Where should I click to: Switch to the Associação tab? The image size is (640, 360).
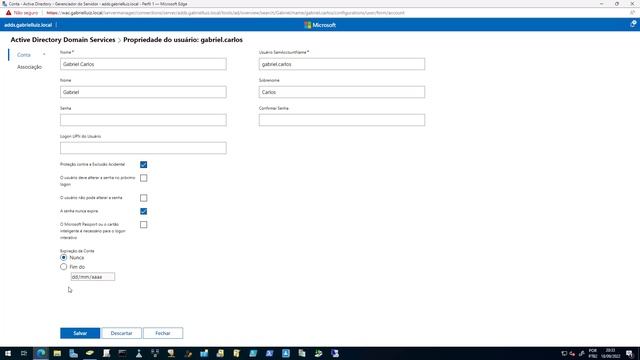[x=29, y=67]
